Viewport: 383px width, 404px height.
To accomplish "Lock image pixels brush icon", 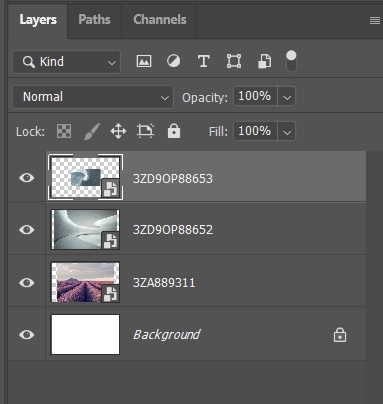I will coord(92,131).
